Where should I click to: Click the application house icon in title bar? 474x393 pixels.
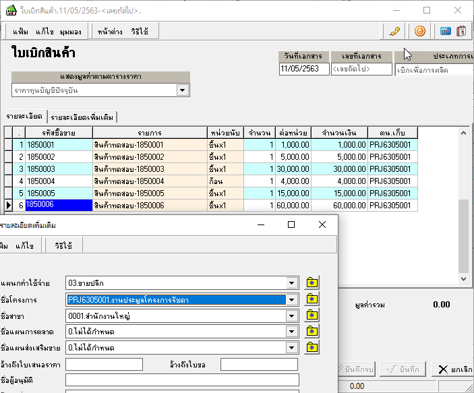[x=11, y=11]
